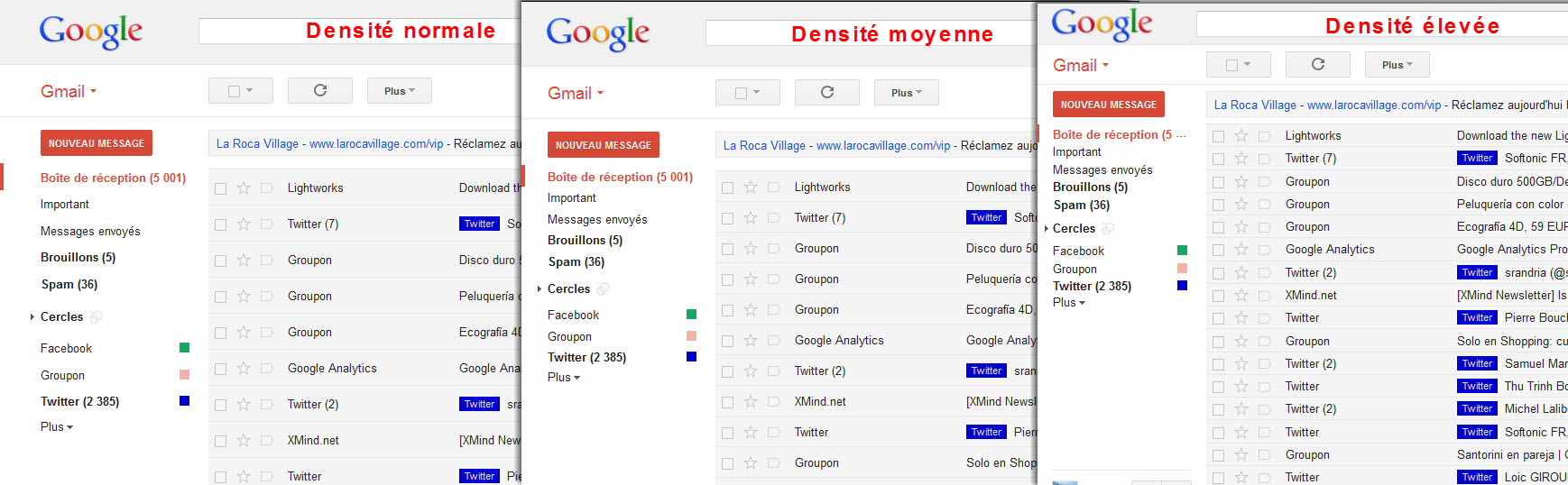Star the XMind.net email in high density panel
This screenshot has height=485, width=1568.
pyautogui.click(x=1241, y=295)
